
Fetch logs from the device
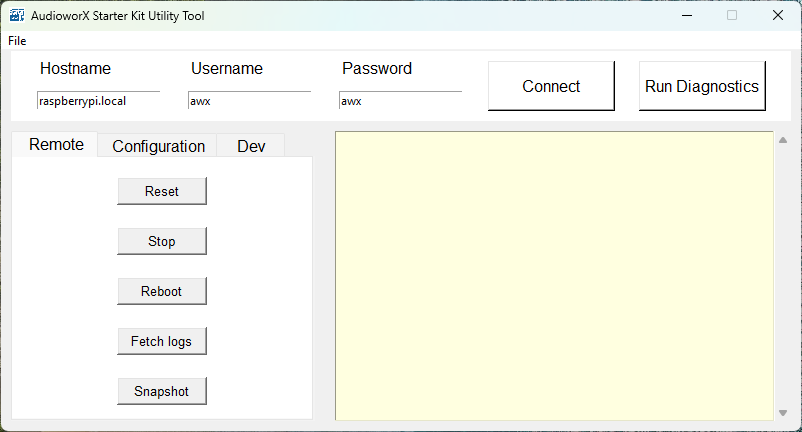162,341
